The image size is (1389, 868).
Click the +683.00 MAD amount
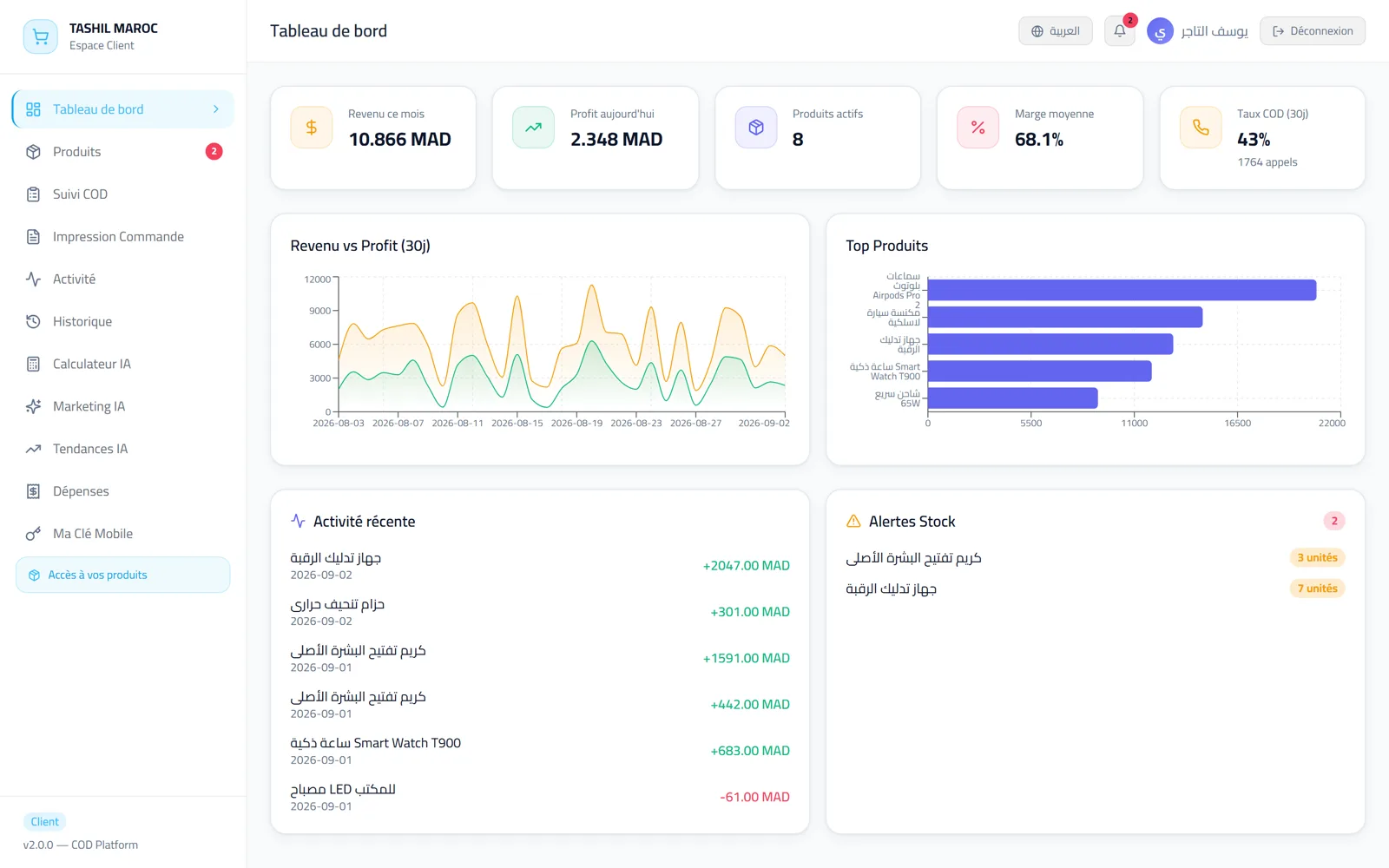750,751
